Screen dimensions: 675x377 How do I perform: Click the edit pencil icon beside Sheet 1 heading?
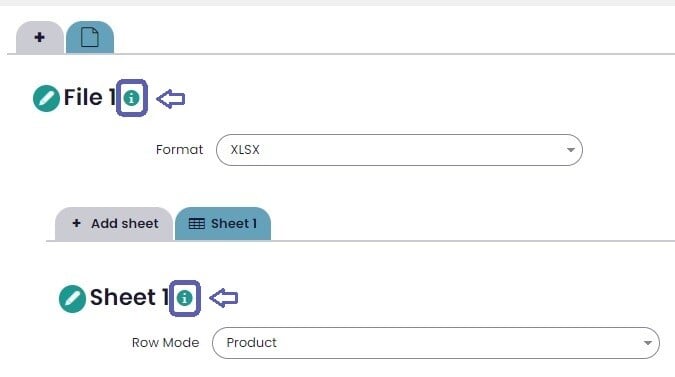click(x=72, y=299)
